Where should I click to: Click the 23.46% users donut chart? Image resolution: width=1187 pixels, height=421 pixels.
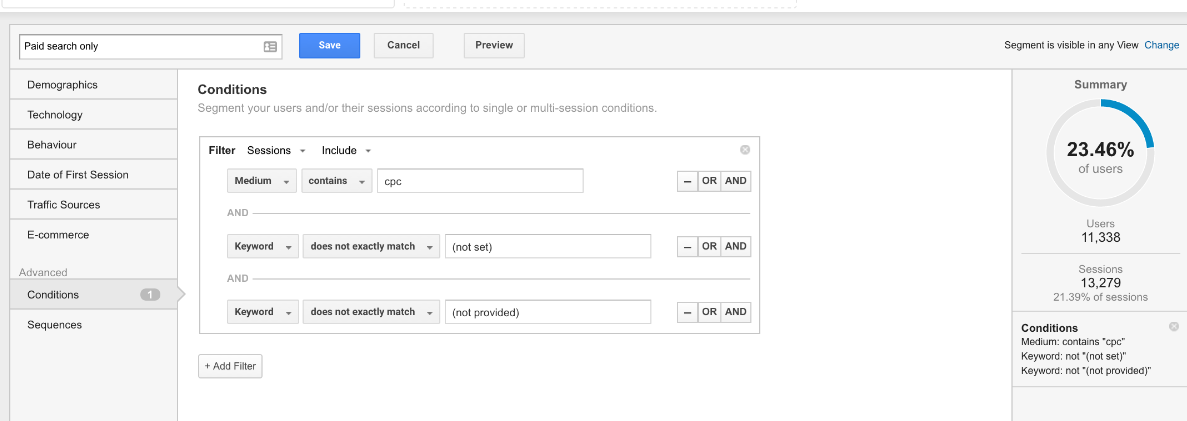click(x=1099, y=155)
